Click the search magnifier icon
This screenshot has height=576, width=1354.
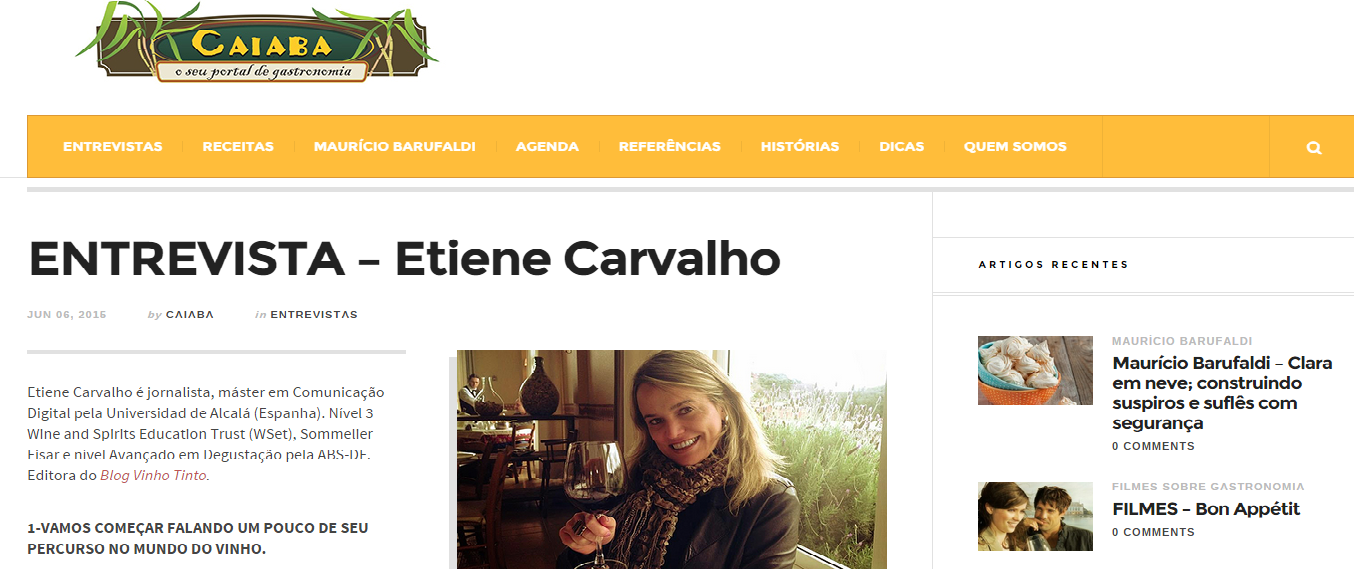(1313, 147)
